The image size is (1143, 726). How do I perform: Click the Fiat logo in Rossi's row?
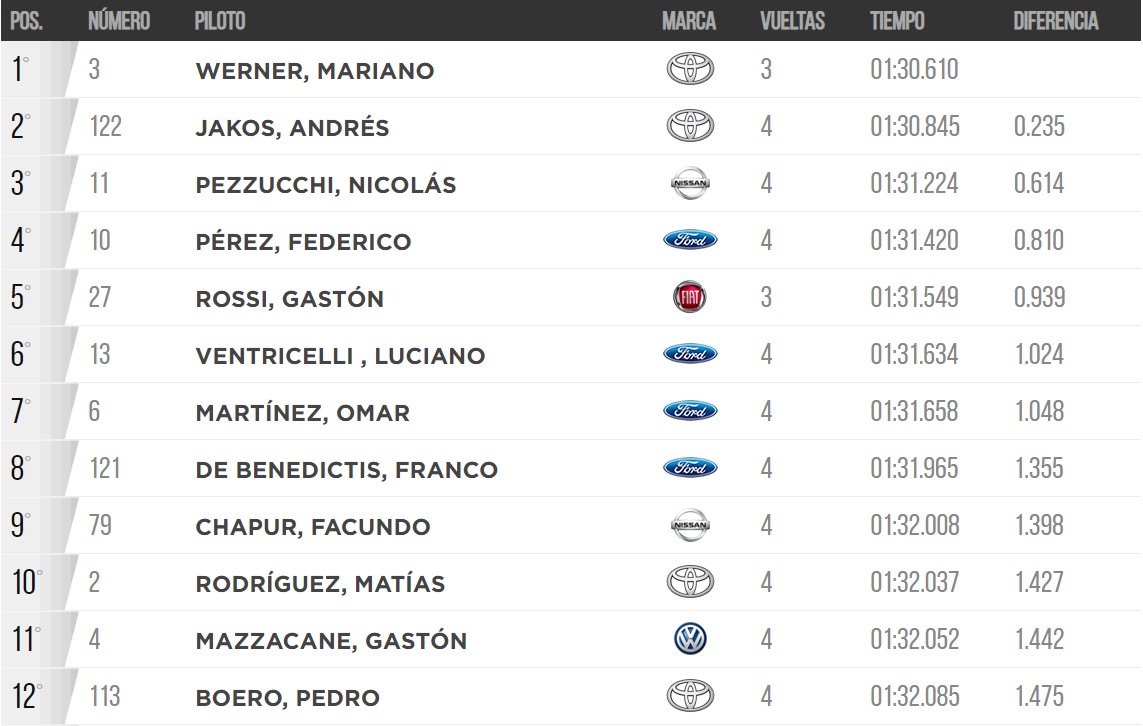[690, 297]
